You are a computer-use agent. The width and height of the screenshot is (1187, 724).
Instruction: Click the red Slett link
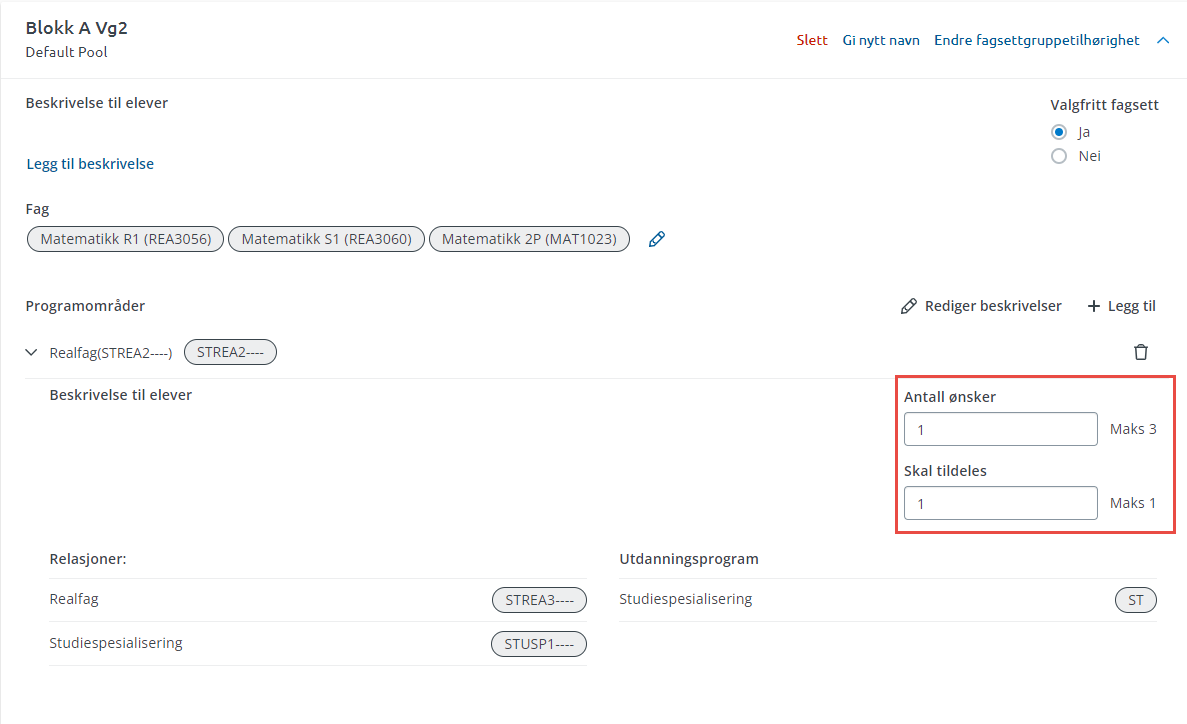812,40
